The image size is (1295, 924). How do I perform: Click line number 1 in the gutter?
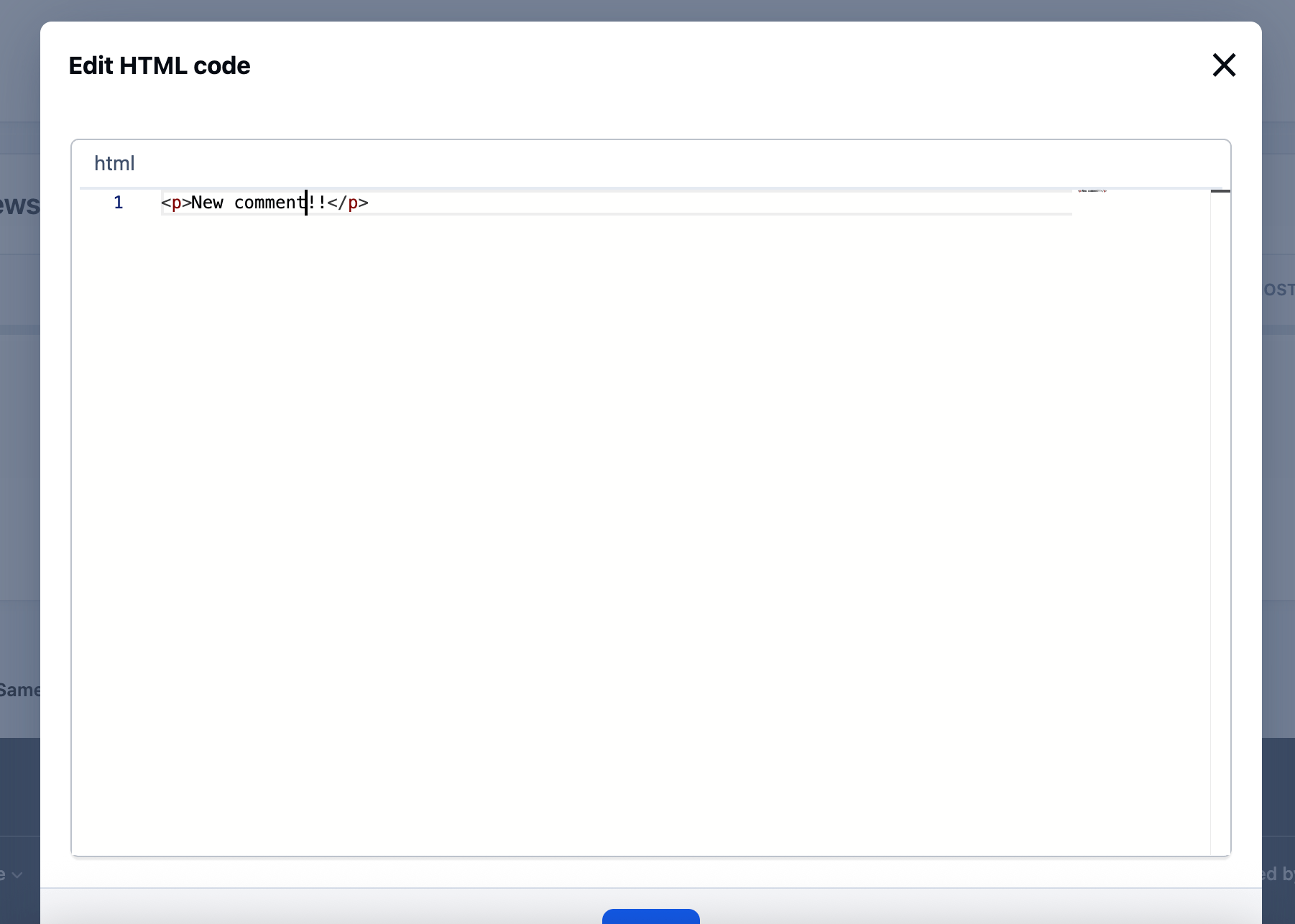[119, 203]
